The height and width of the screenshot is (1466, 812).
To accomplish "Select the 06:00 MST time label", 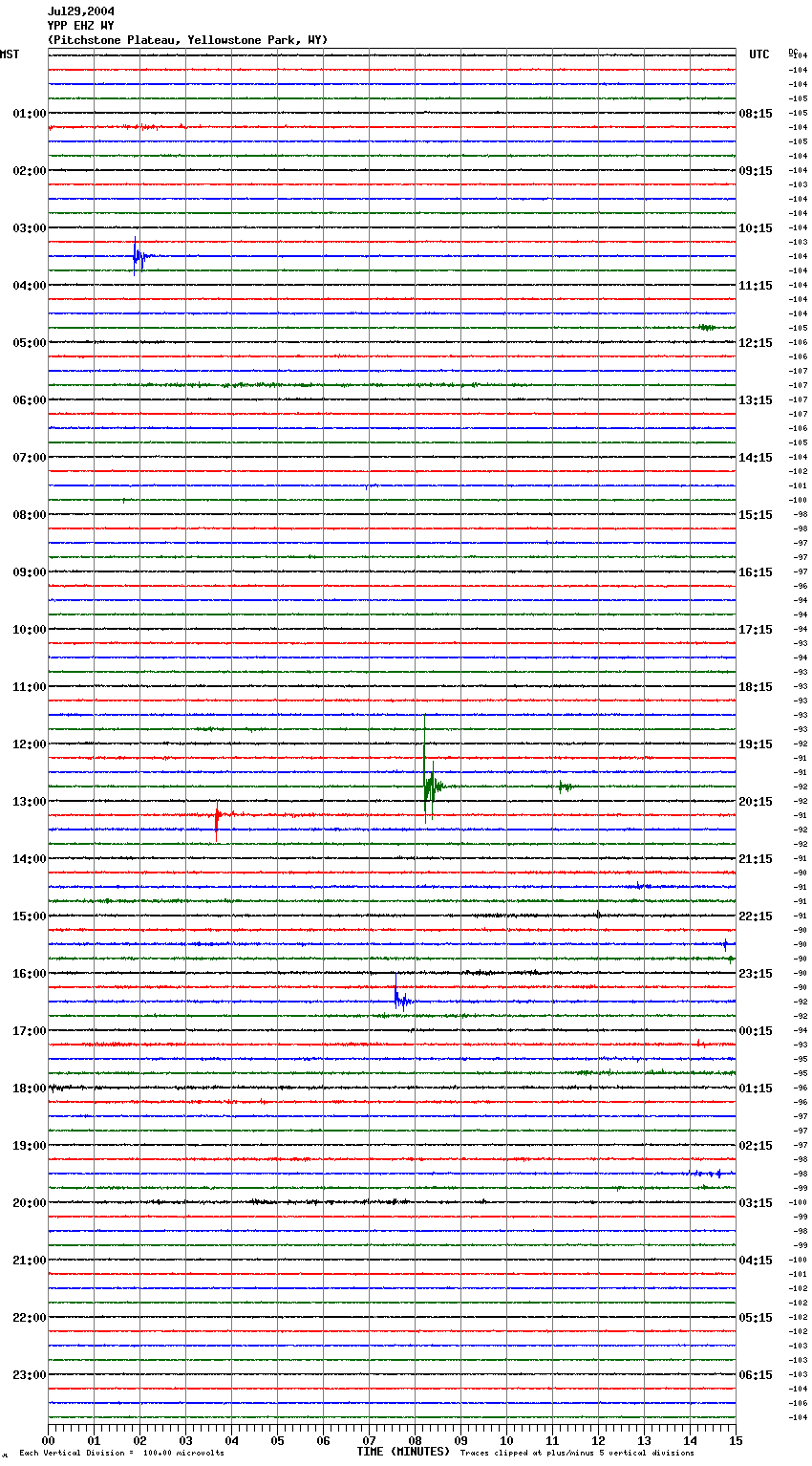I will [x=30, y=400].
